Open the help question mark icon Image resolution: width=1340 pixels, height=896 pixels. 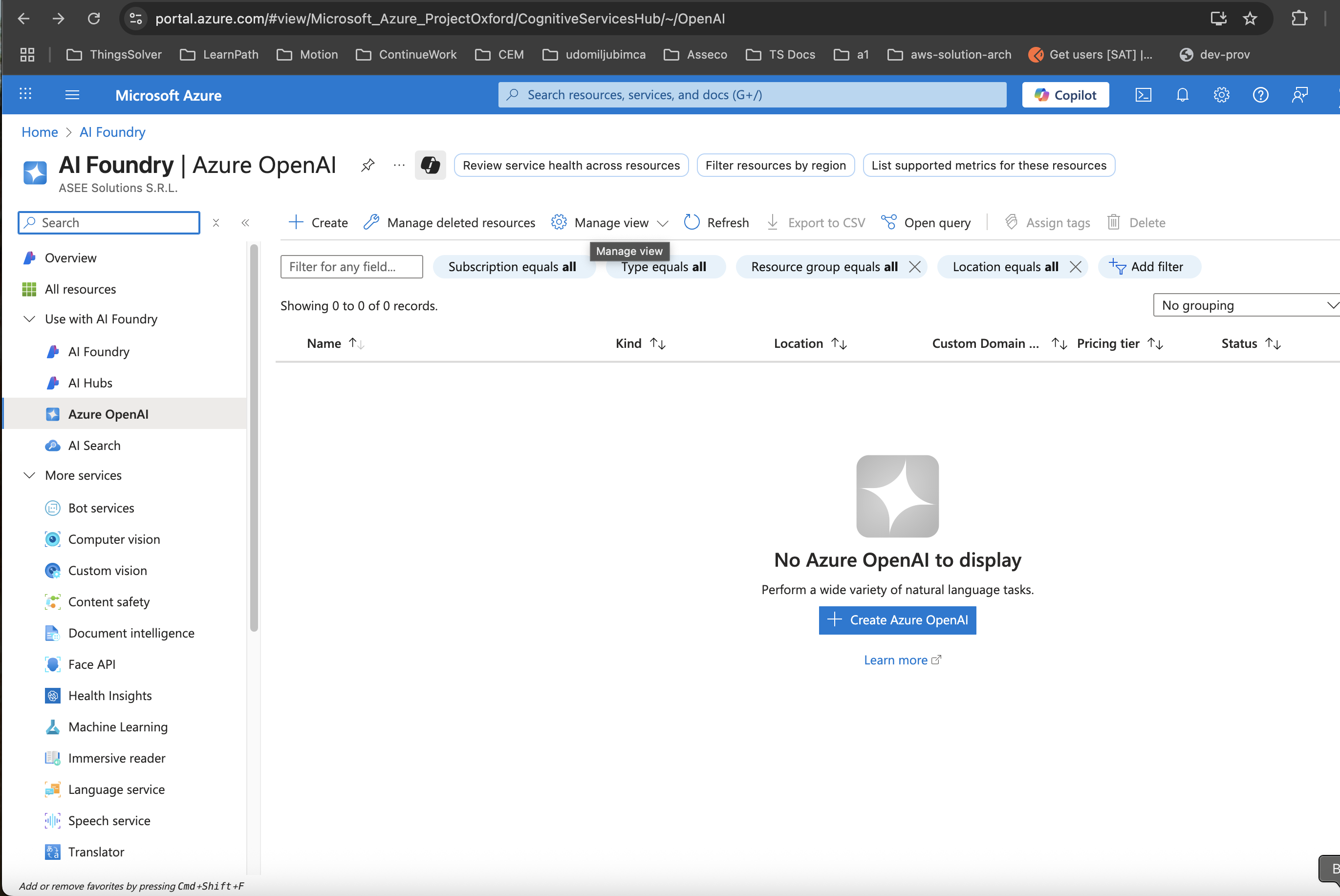pyautogui.click(x=1260, y=95)
